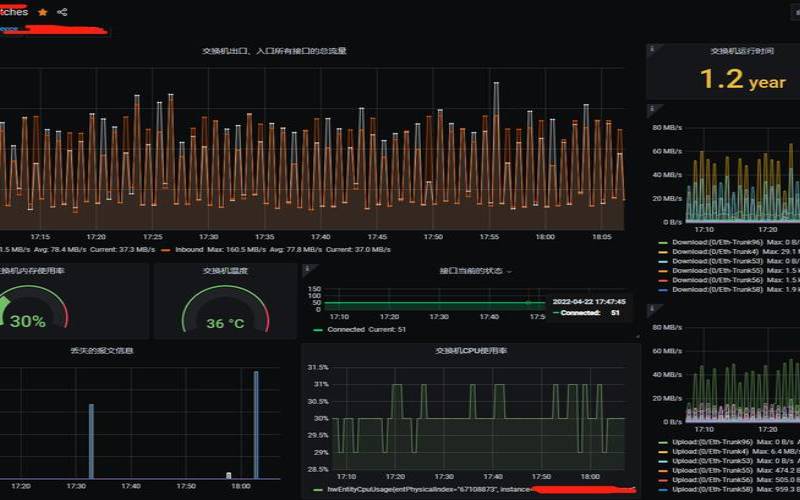Show info icon on 交换机运行时间 panel

click(653, 50)
